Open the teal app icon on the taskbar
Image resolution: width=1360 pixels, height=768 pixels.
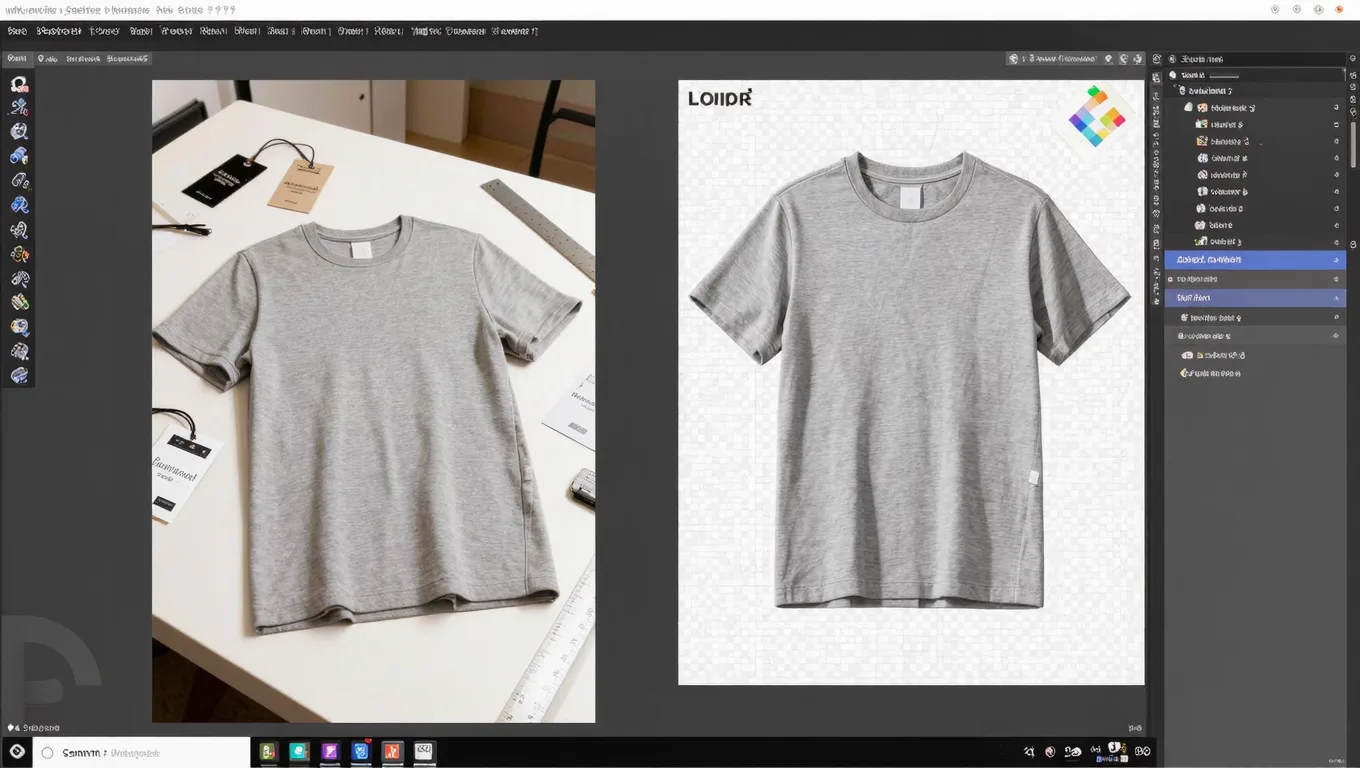pyautogui.click(x=298, y=752)
